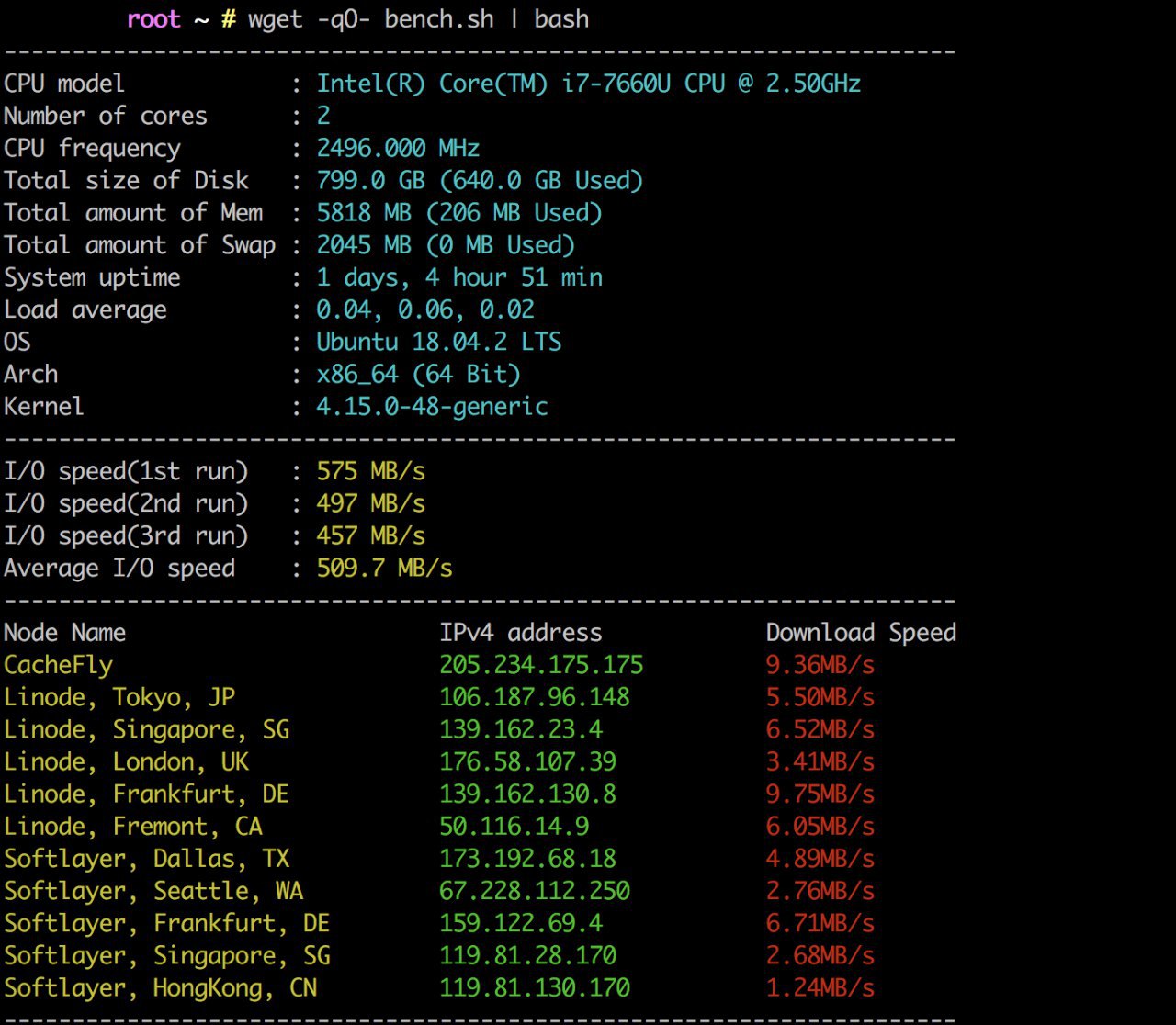Viewport: 1176px width, 1025px height.
Task: Select CPU model value 'Intel(R) Core(TM) i7-7660U CPU @ 2.50GHz'
Action: point(589,84)
